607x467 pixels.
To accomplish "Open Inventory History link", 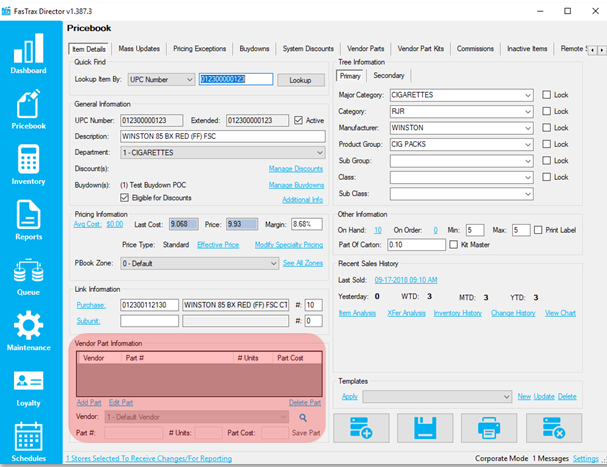I will pos(458,313).
